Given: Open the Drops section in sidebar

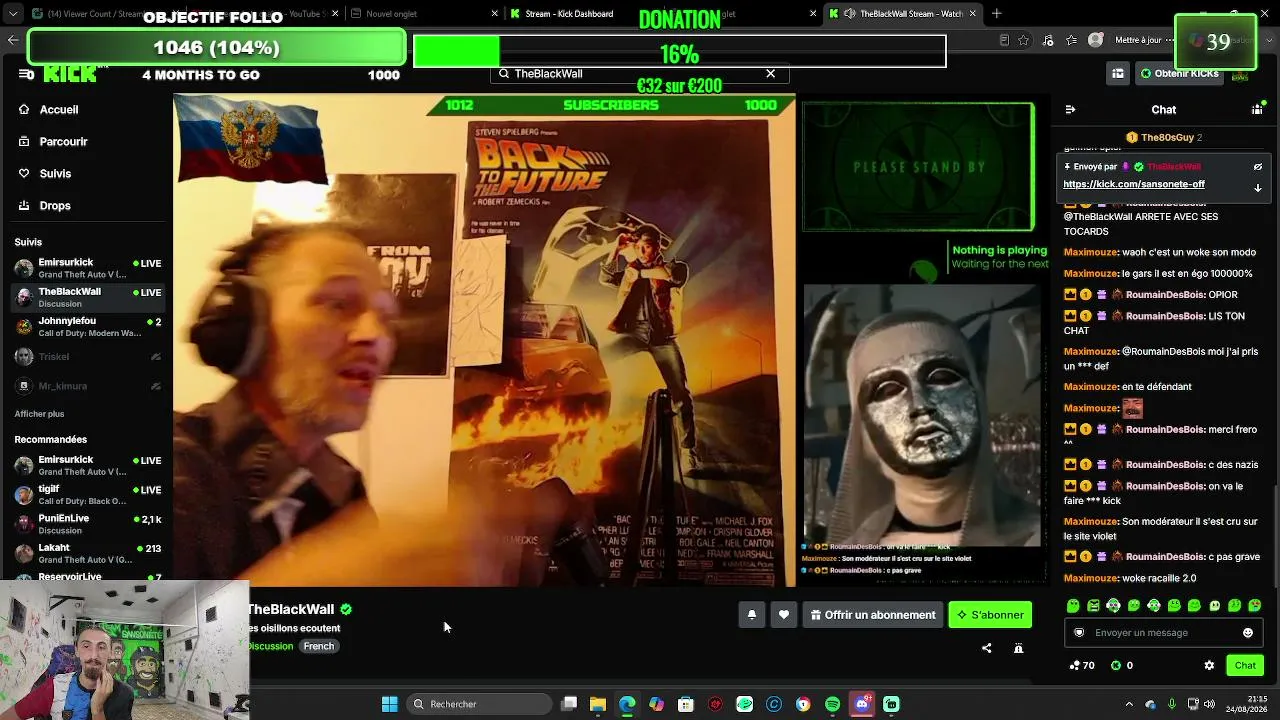Looking at the screenshot, I should (x=55, y=206).
